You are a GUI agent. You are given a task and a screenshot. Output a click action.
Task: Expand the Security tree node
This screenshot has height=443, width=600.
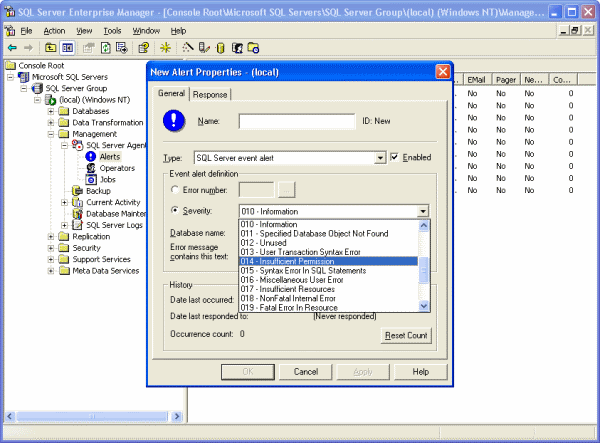pyautogui.click(x=51, y=248)
